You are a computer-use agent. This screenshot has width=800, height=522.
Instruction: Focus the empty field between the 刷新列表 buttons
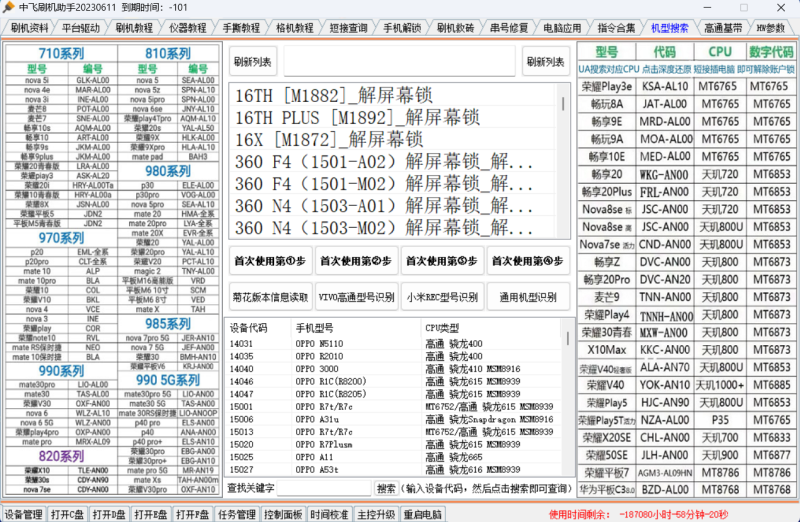click(x=399, y=61)
